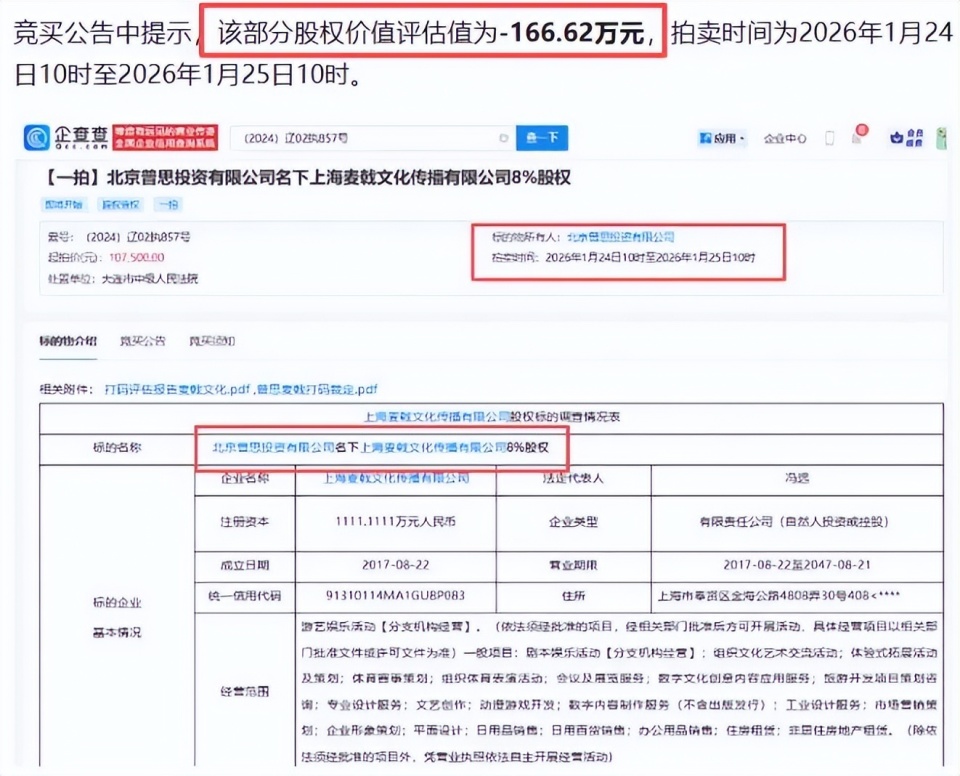Viewport: 960px width, 776px height.
Task: Click the registered capital 1111.1111万元人民币
Action: point(396,522)
